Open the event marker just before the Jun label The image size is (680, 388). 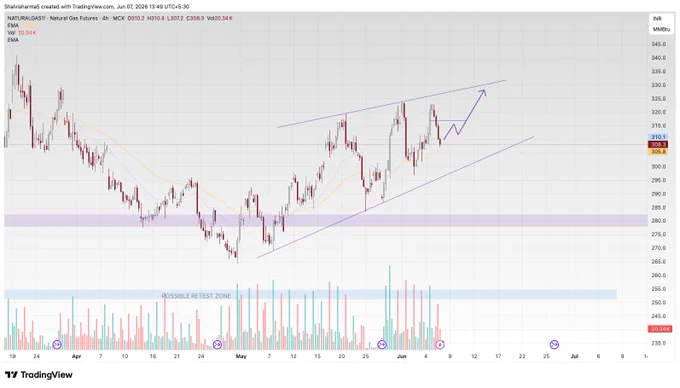[382, 345]
